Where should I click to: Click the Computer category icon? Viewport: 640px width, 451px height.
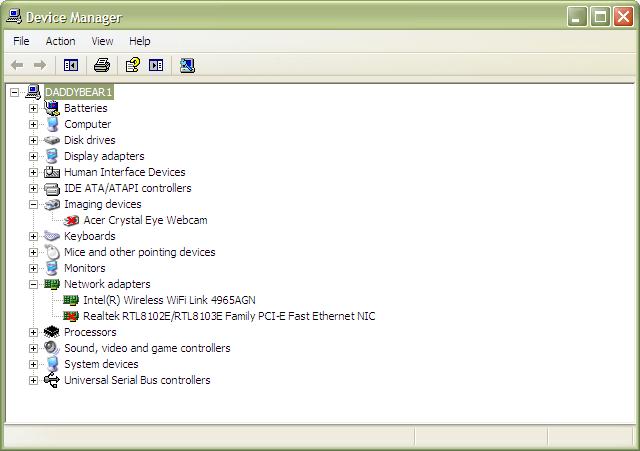[x=52, y=124]
